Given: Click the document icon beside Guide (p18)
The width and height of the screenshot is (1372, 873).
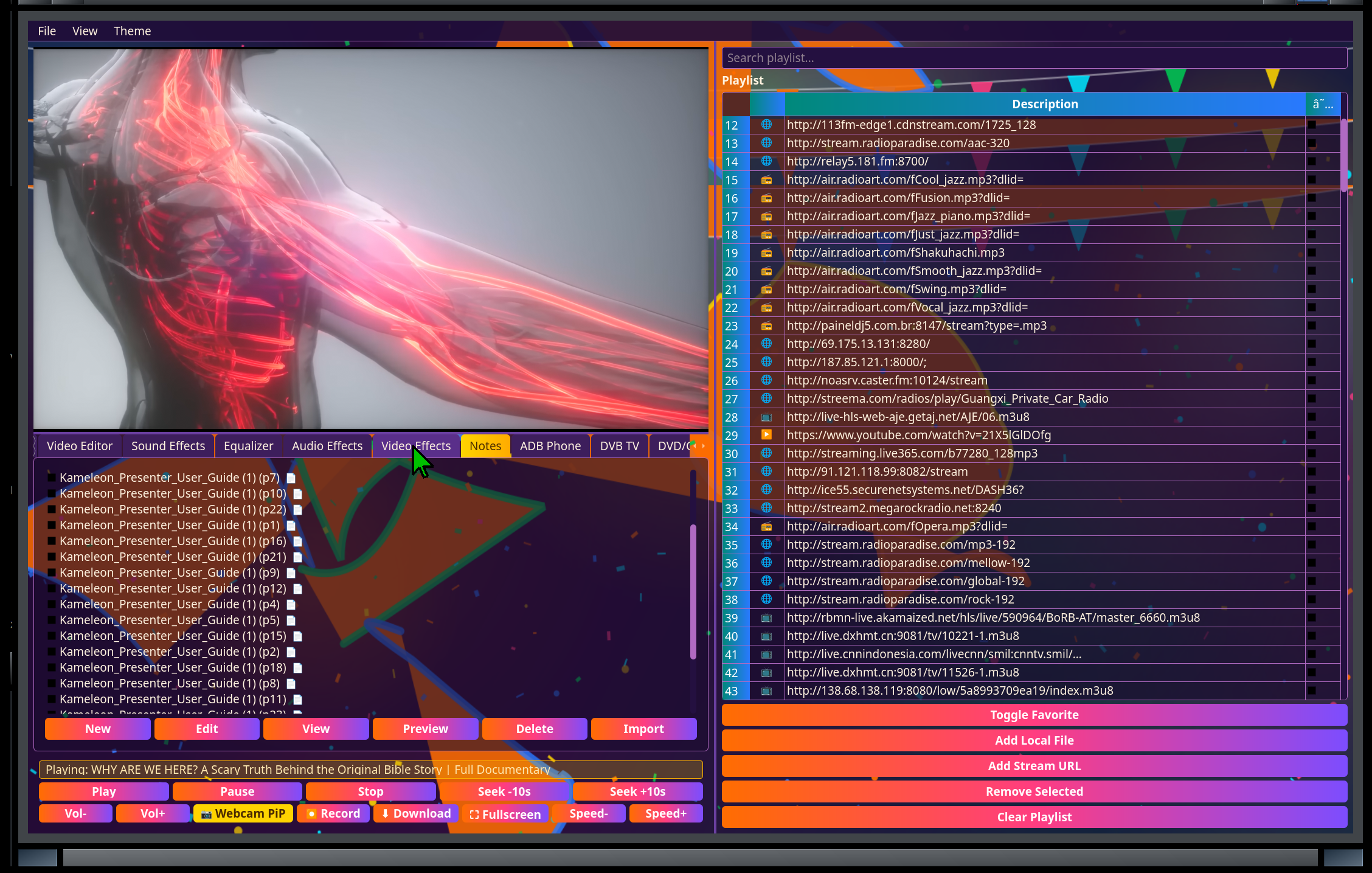Looking at the screenshot, I should 298,667.
